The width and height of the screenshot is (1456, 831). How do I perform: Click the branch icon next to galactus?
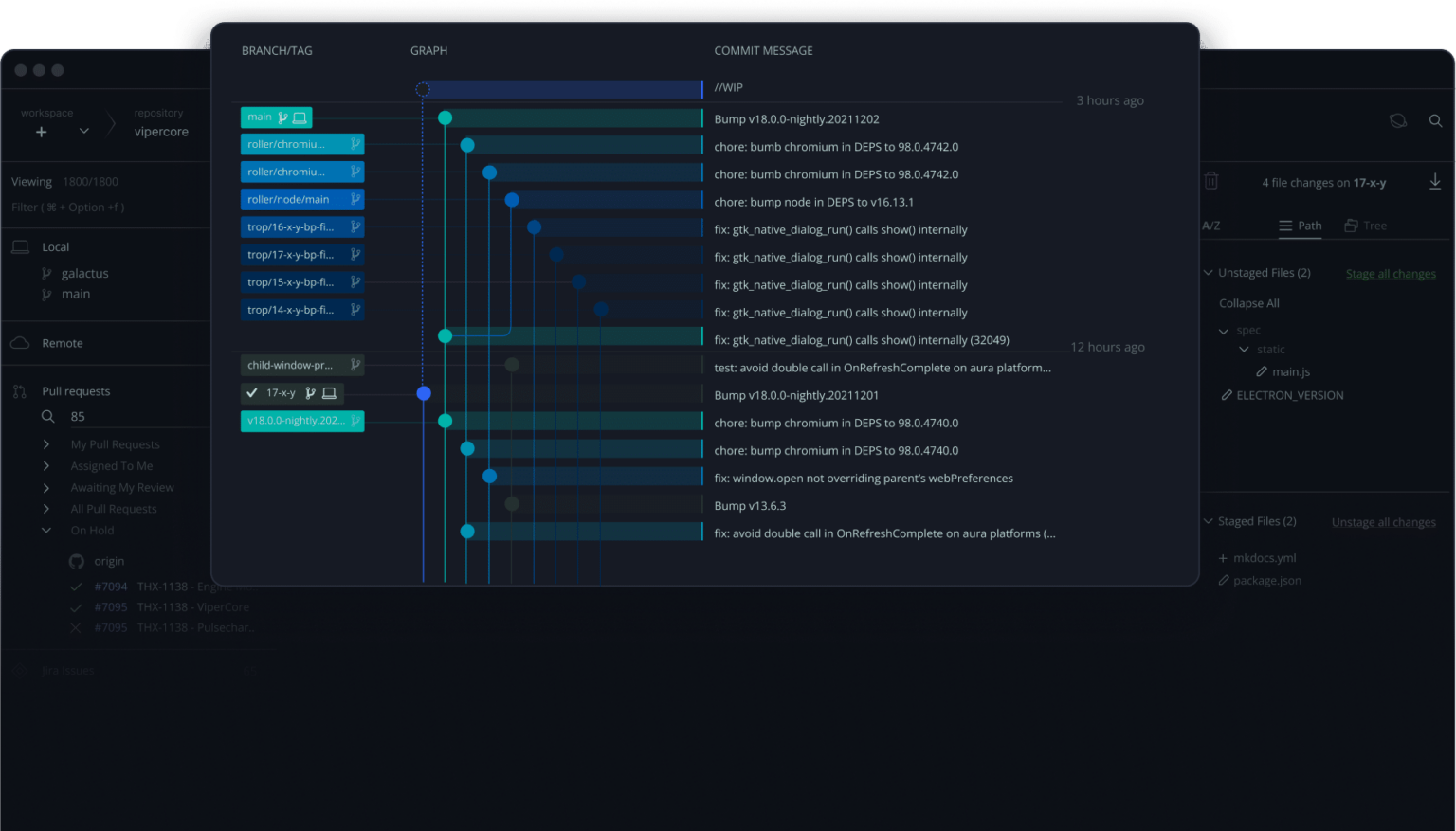tap(46, 273)
